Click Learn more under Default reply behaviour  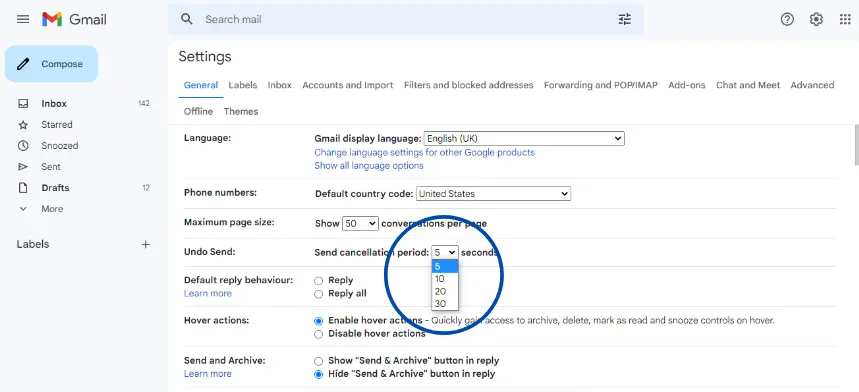click(x=208, y=293)
